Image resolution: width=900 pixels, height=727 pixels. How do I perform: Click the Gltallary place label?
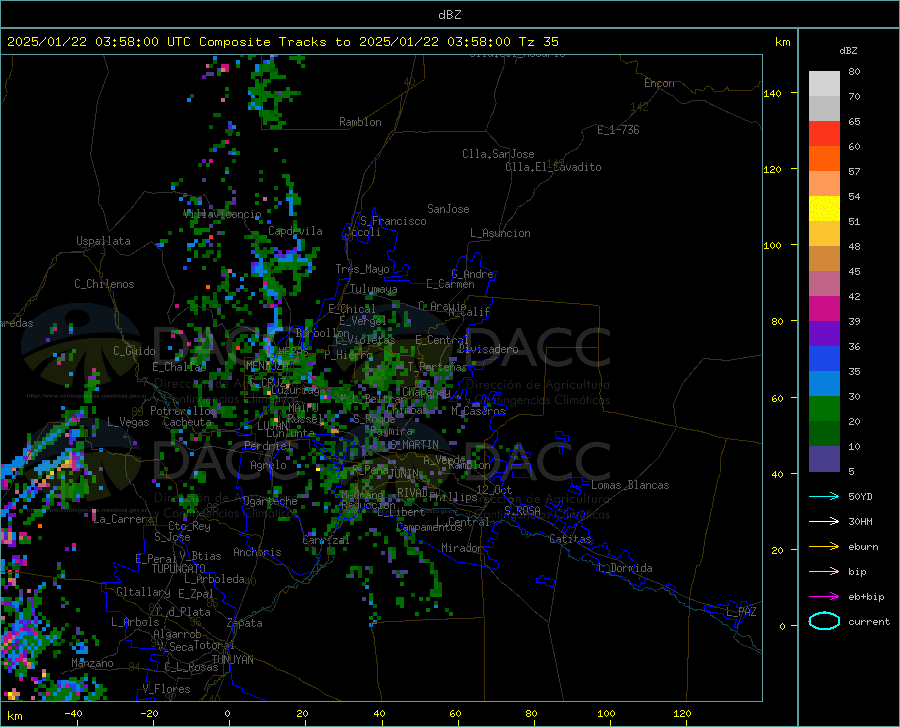[143, 592]
